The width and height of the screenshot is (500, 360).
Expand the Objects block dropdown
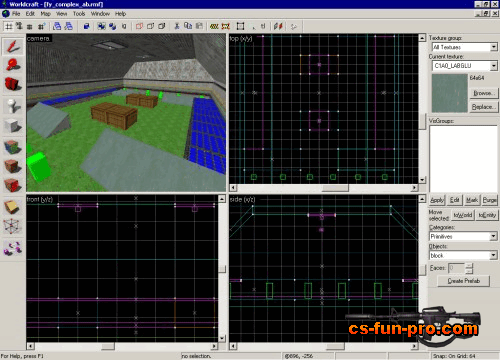tap(494, 255)
